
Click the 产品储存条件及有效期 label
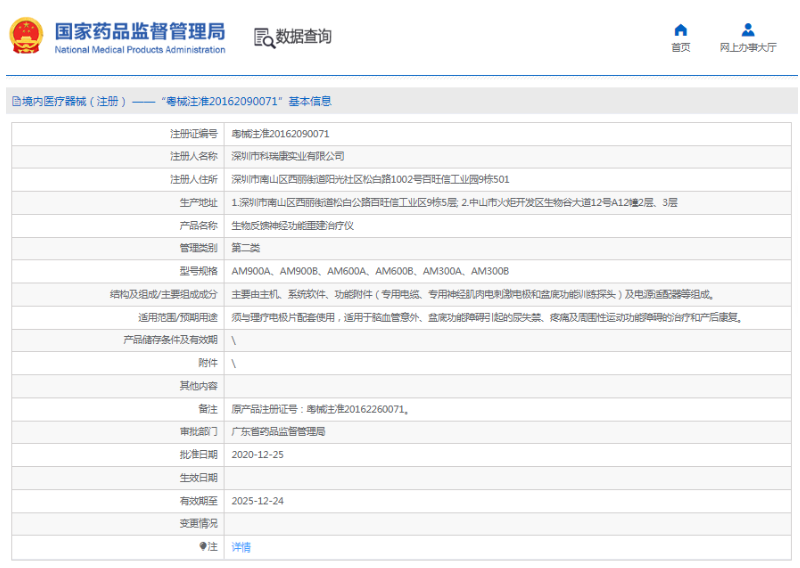(170, 340)
